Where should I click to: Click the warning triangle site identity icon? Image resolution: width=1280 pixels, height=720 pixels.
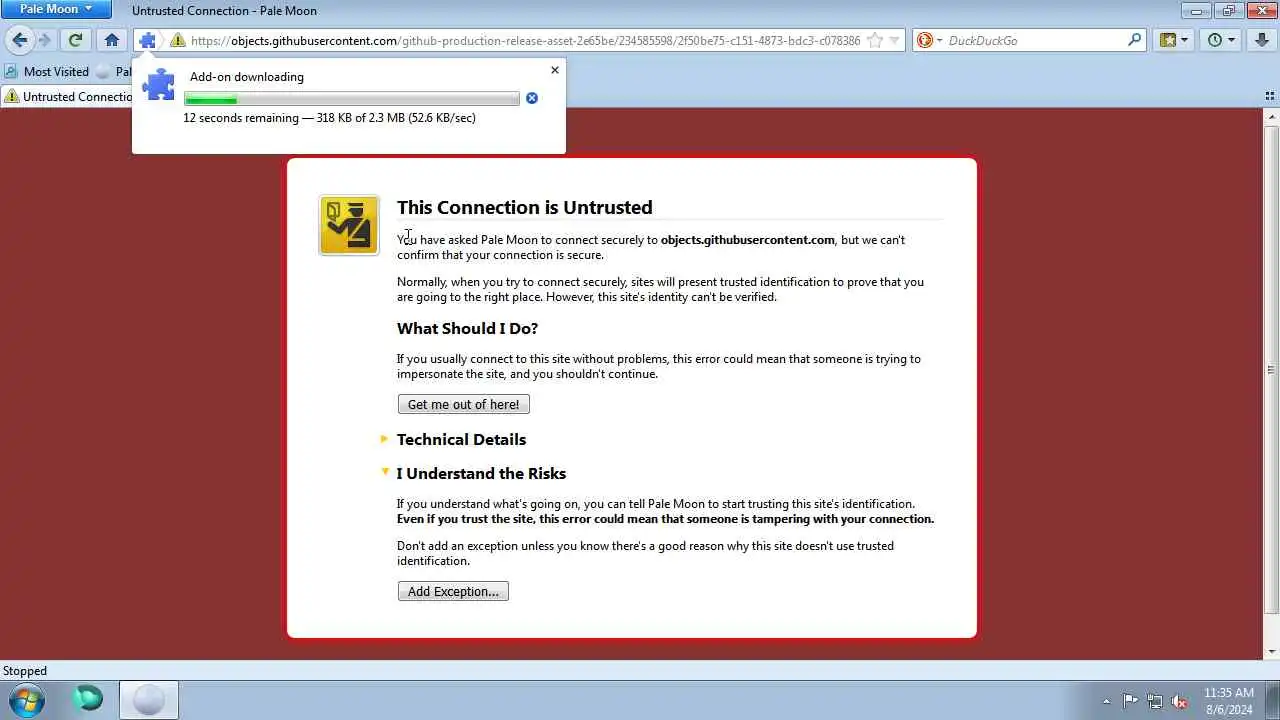tap(178, 41)
